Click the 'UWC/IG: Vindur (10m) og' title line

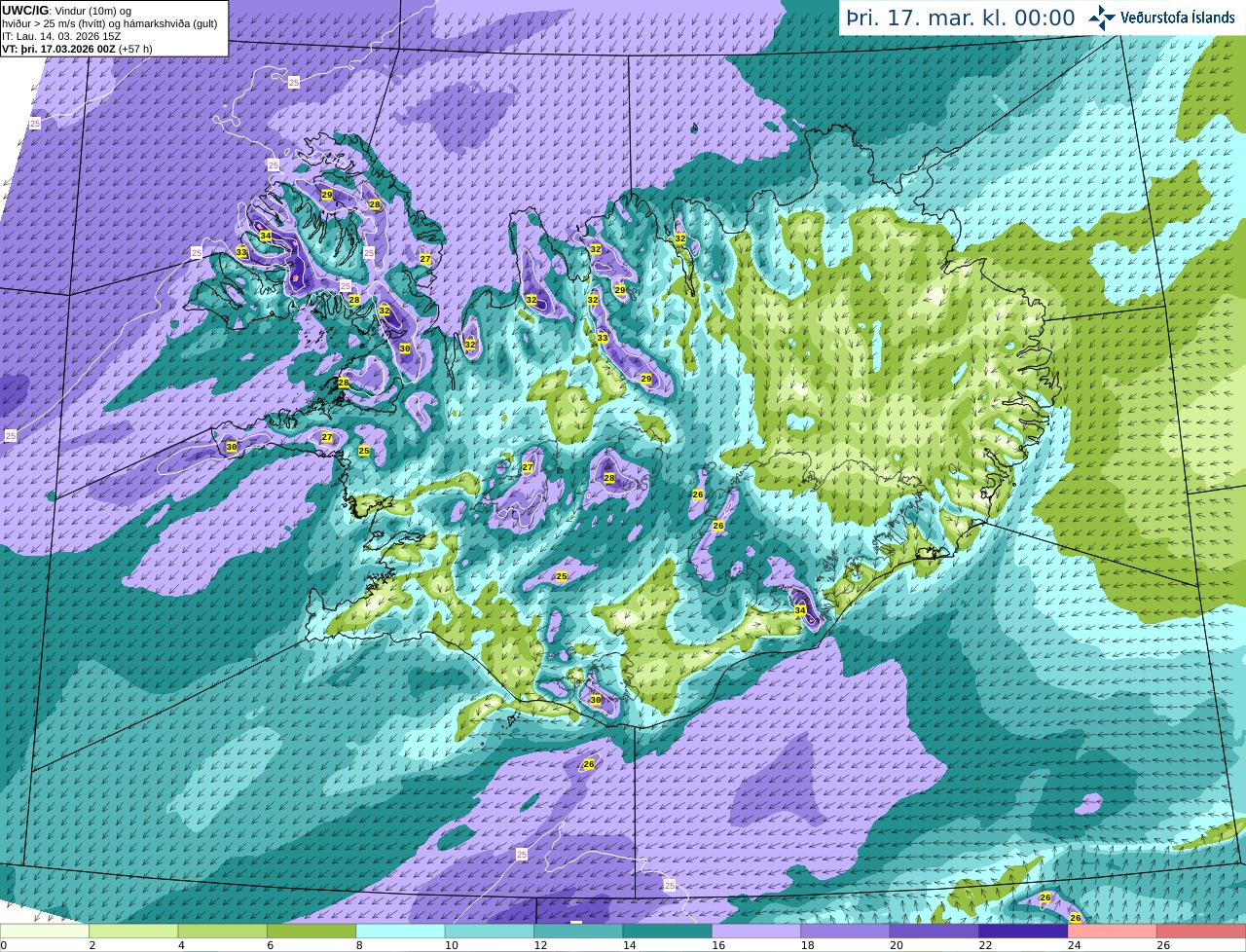(x=66, y=10)
